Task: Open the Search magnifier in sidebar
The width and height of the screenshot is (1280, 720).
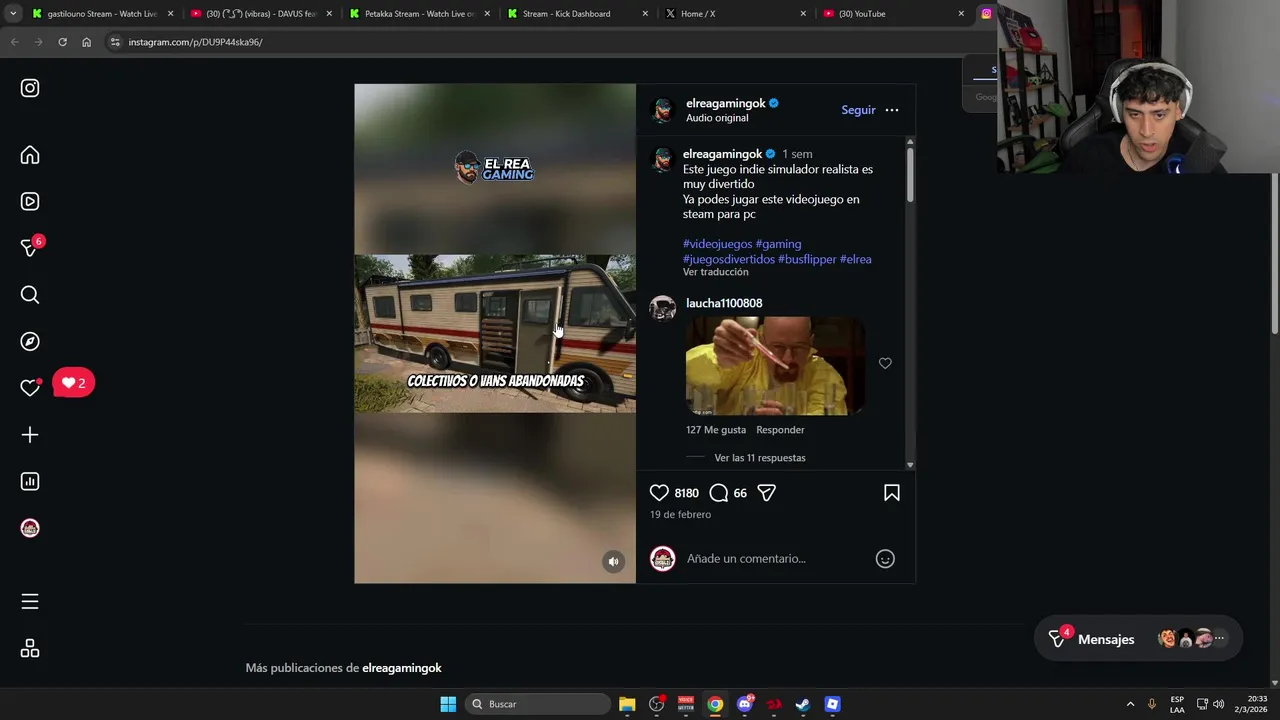Action: (30, 295)
